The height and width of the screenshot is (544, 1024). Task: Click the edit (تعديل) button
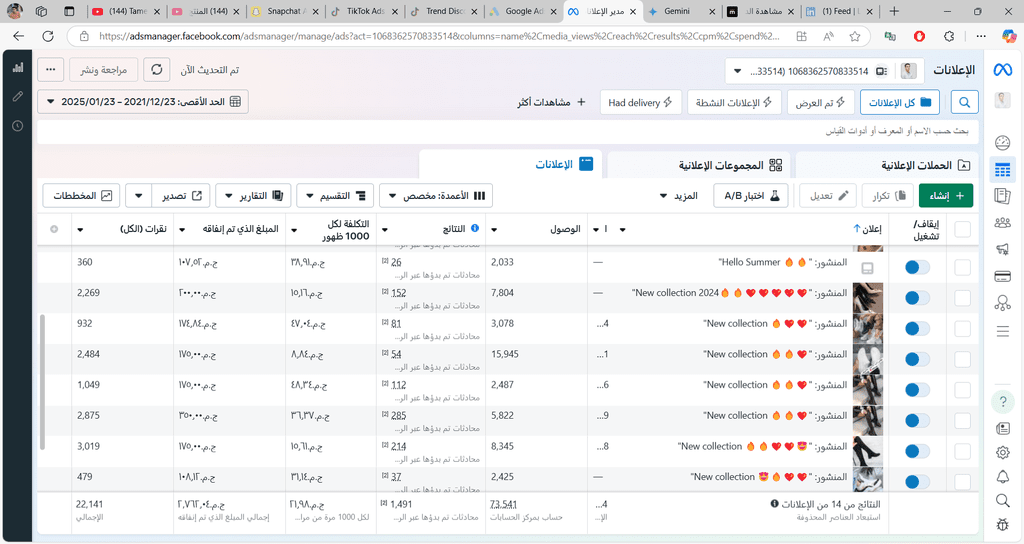point(828,195)
